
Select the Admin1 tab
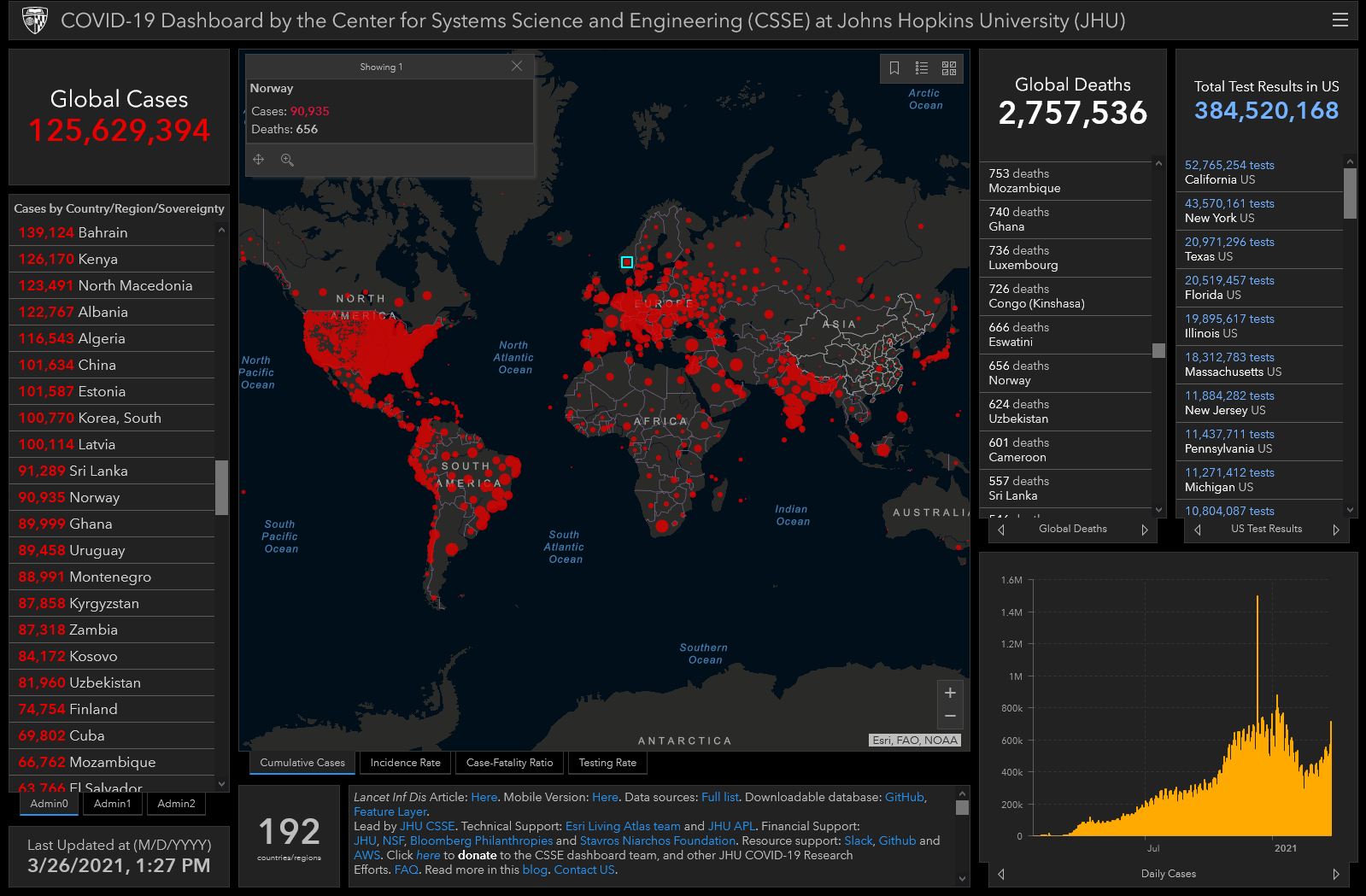coord(113,804)
